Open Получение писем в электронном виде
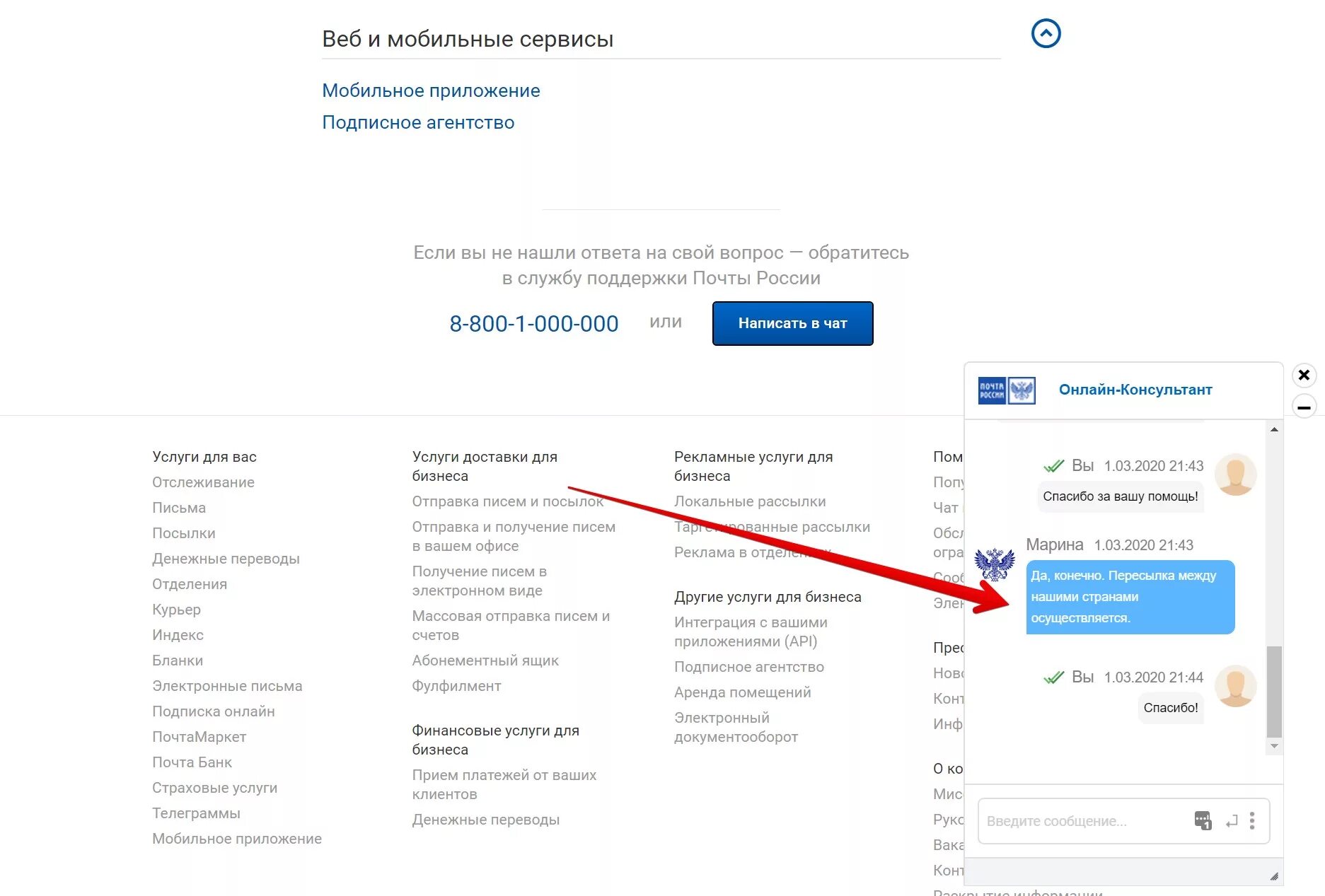Image resolution: width=1325 pixels, height=896 pixels. click(x=480, y=581)
